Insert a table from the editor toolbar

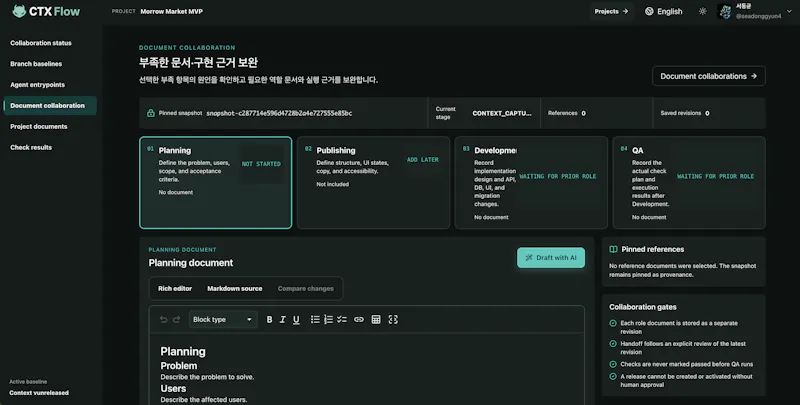pos(376,319)
